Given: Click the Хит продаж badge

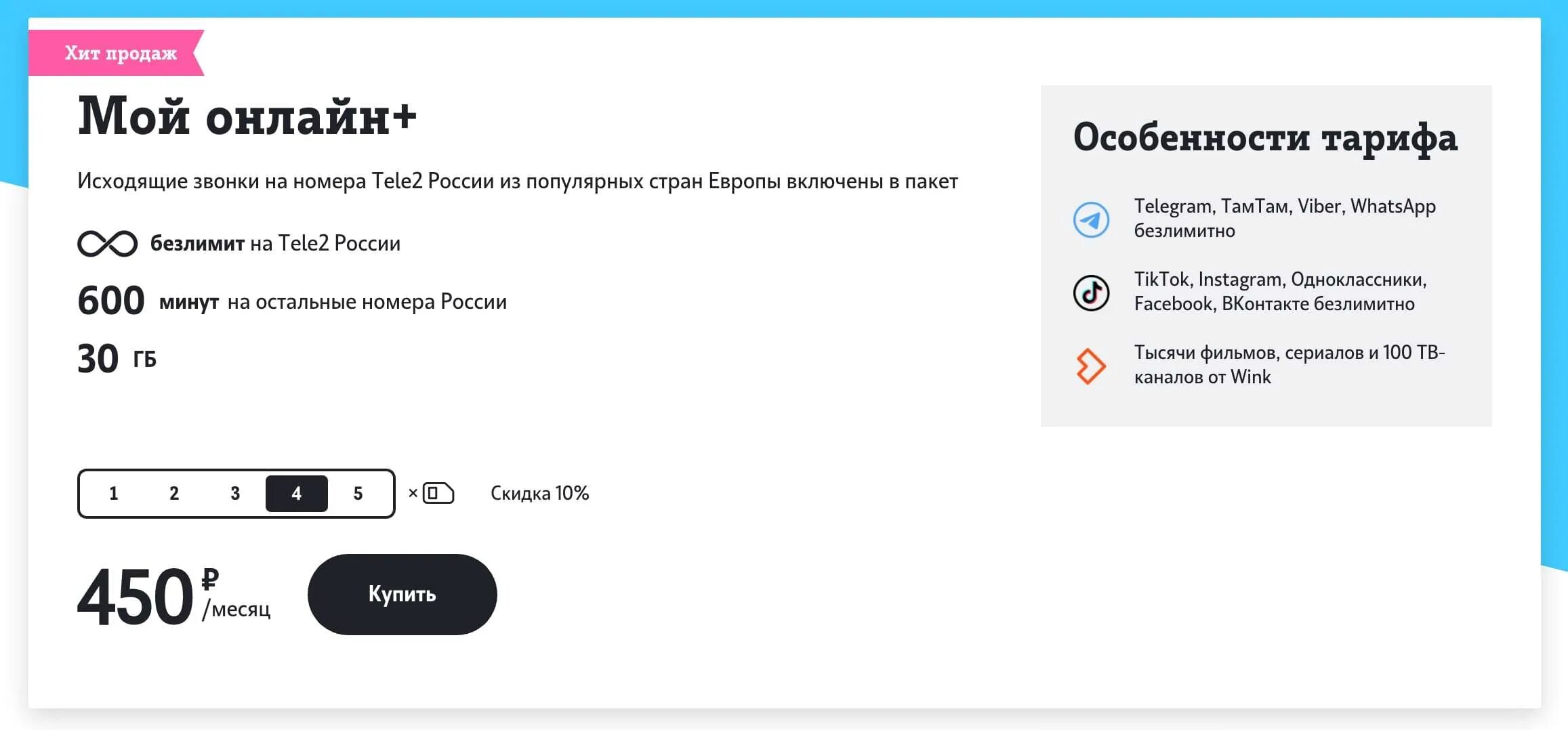Looking at the screenshot, I should click(121, 53).
